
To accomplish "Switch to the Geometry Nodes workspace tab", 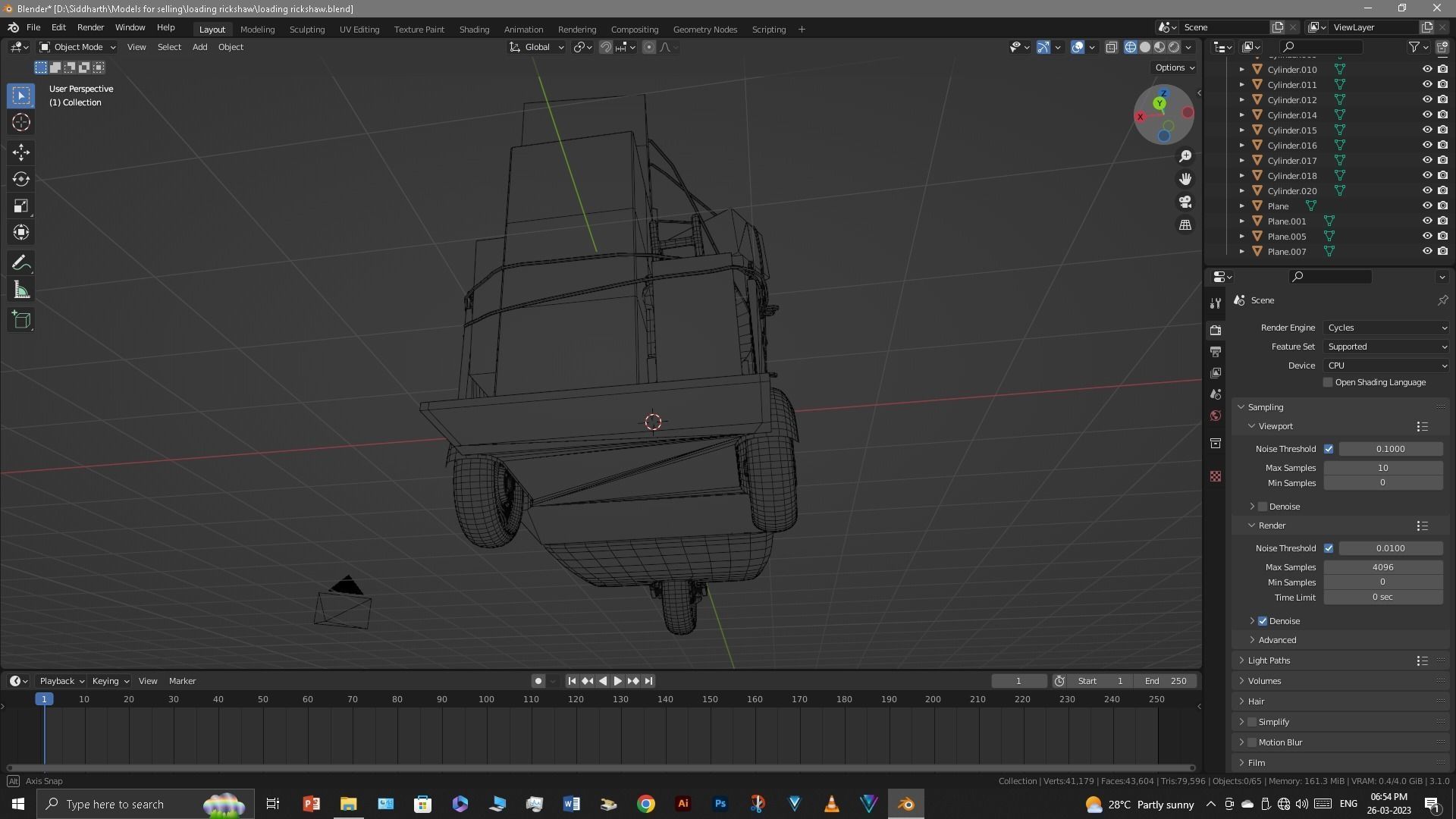I will click(x=704, y=30).
